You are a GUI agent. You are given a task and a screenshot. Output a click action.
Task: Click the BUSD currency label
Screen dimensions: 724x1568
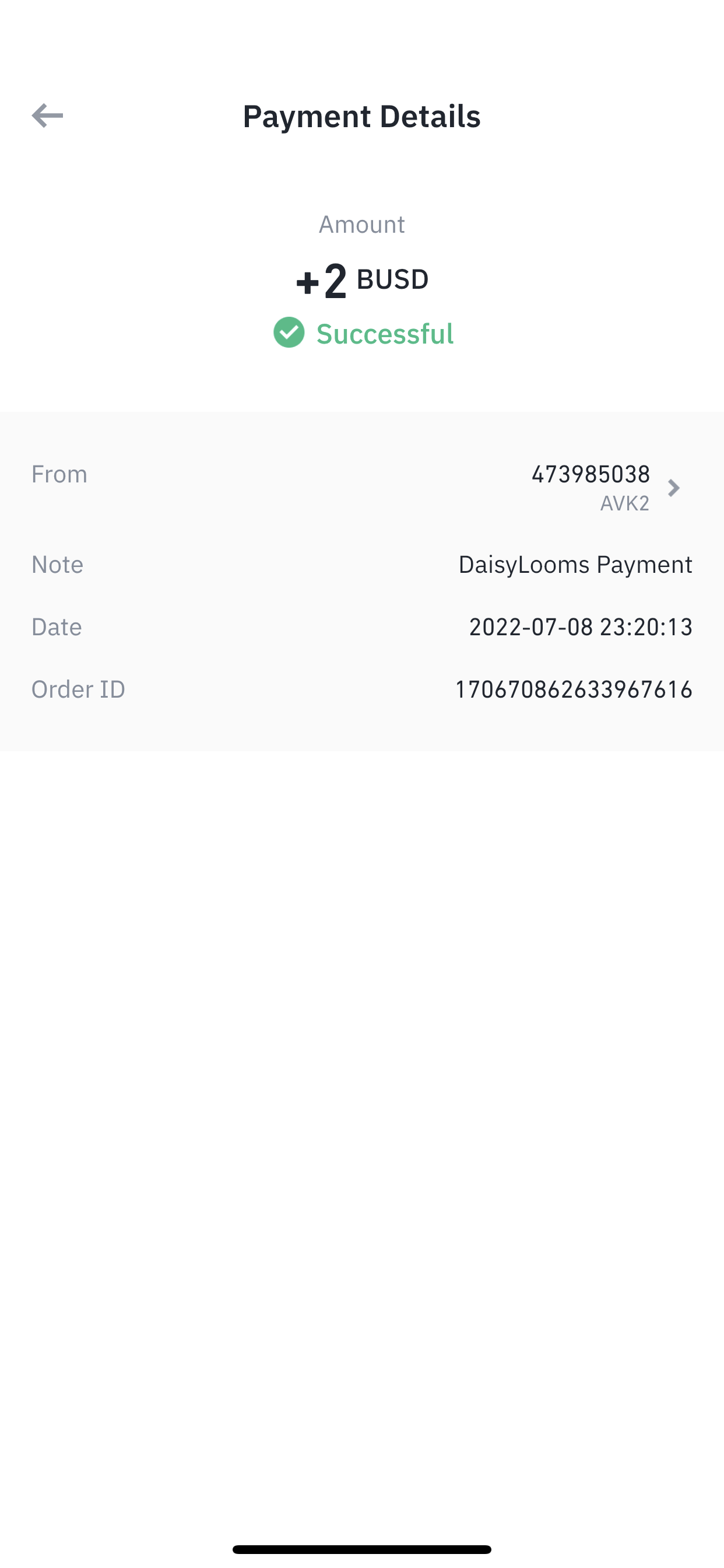(392, 279)
